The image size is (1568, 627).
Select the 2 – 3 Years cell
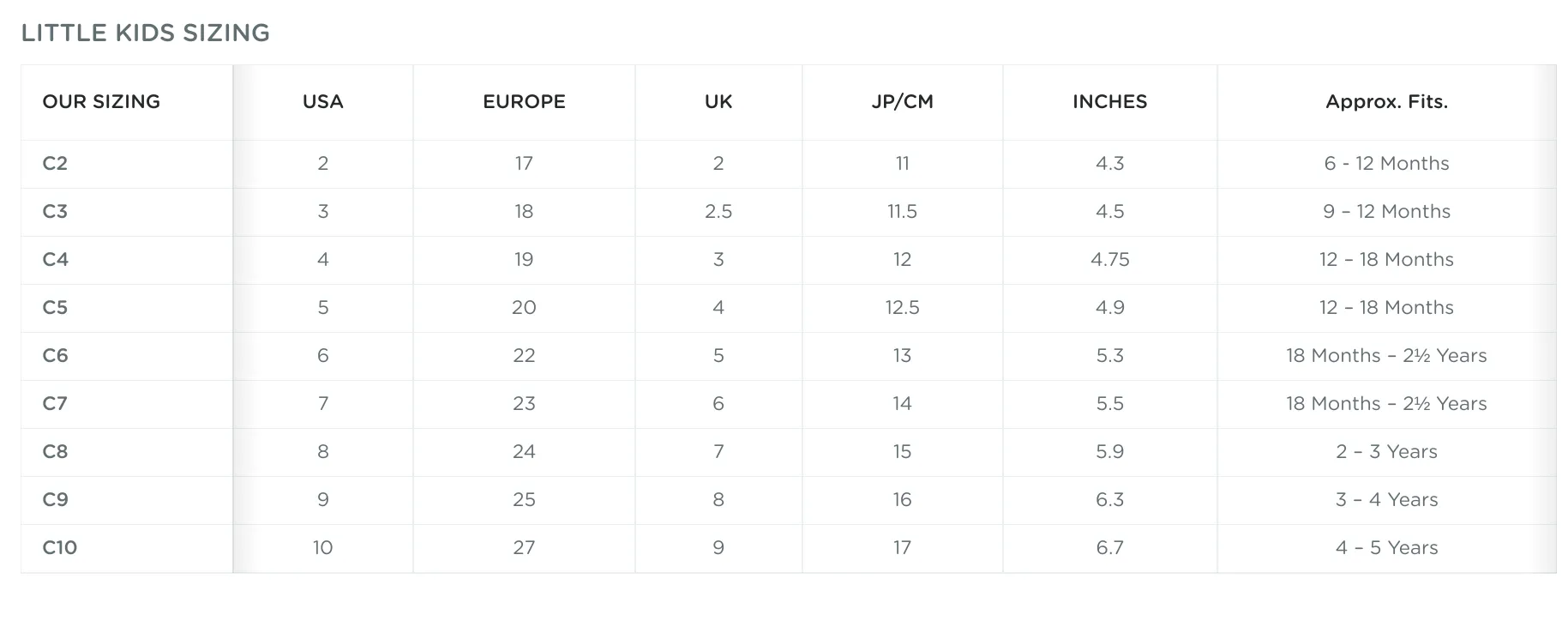tap(1386, 451)
